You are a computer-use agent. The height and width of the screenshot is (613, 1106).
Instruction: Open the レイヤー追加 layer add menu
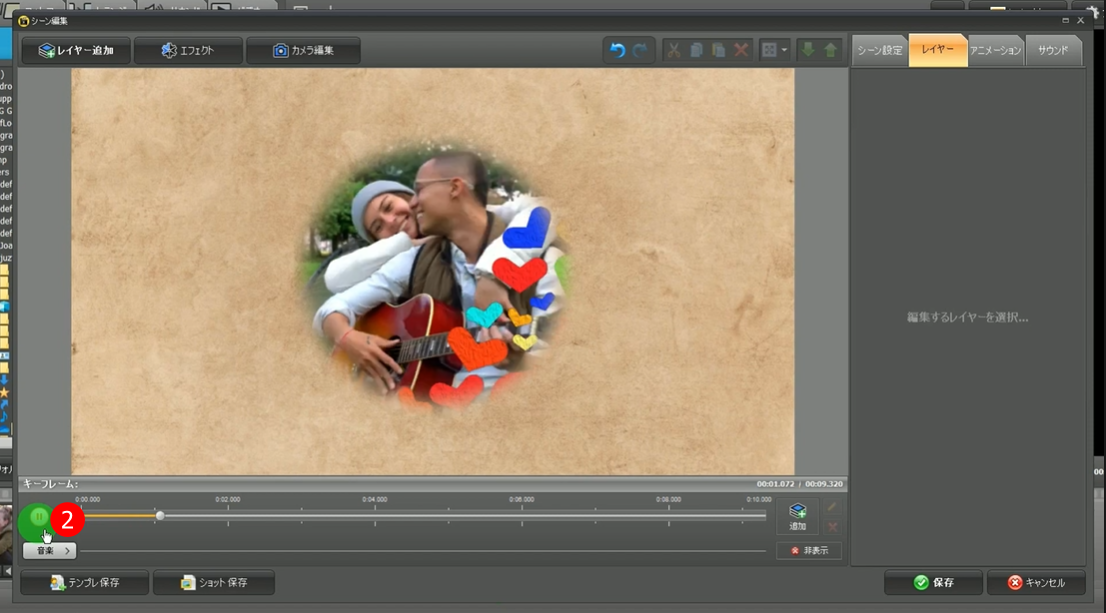click(76, 50)
